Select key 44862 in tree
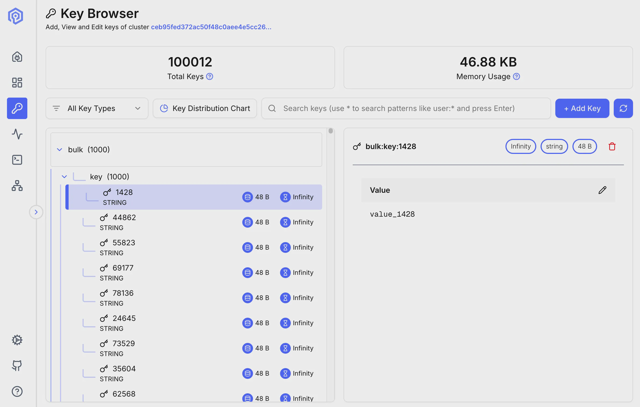Screen dimensions: 640x407 (194, 222)
